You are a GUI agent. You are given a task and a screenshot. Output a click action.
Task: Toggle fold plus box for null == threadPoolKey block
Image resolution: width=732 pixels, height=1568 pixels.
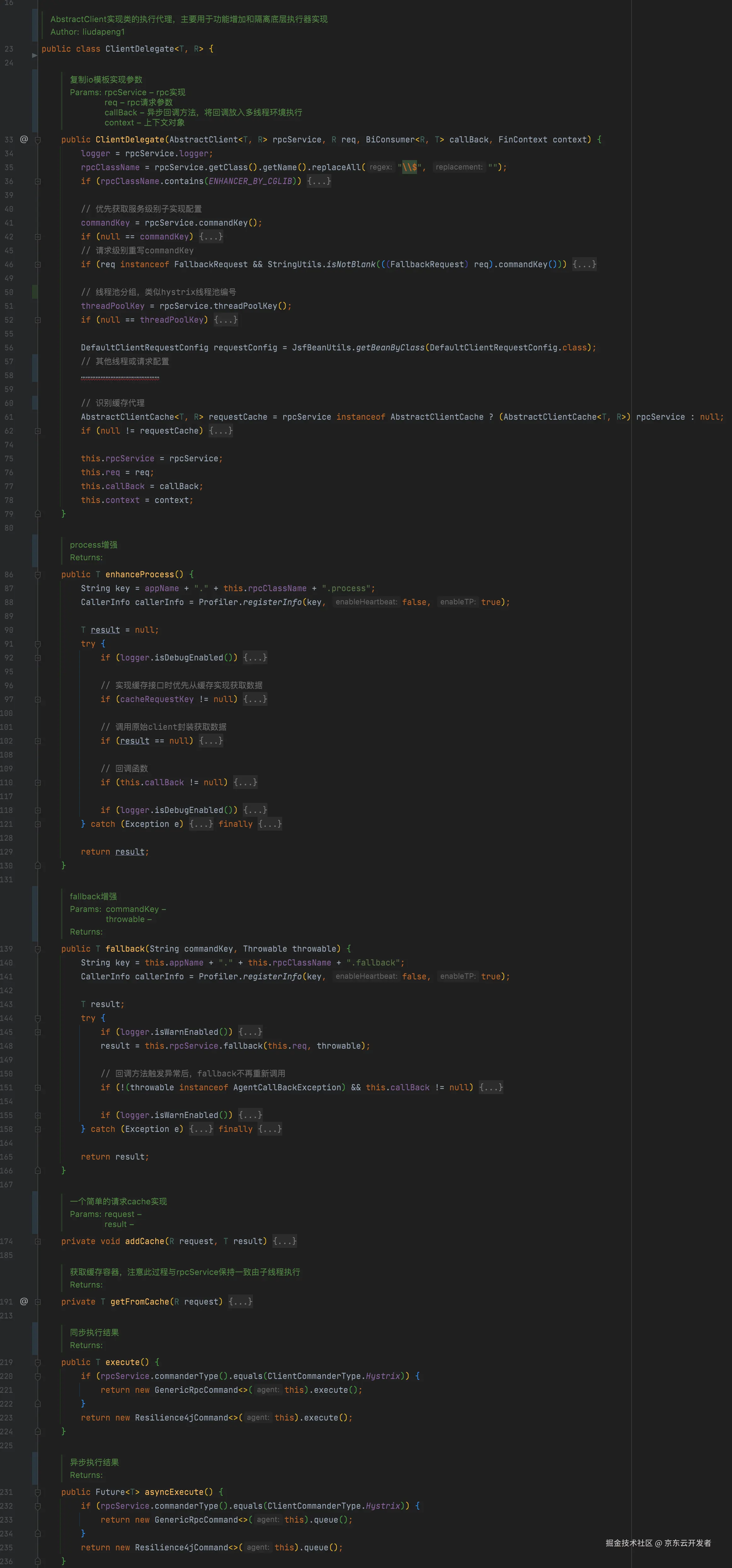pyautogui.click(x=38, y=320)
